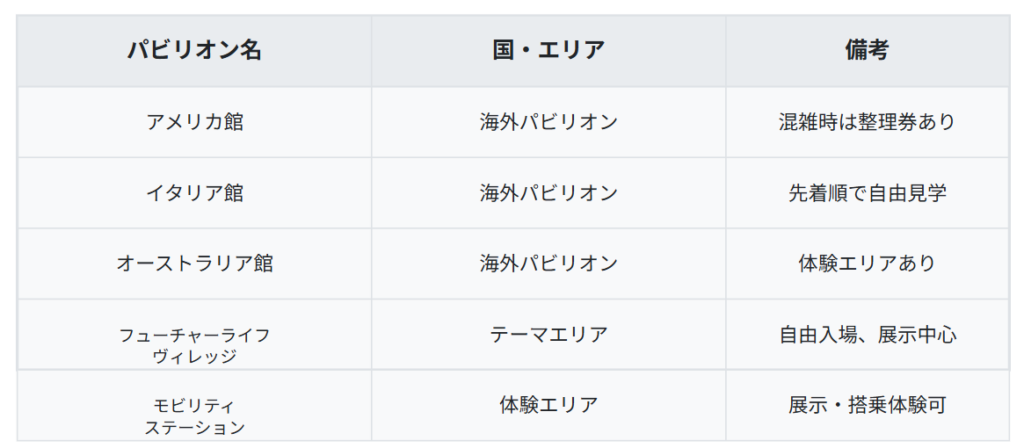Click 海外パビリオン in the オーストラリア館 row

(549, 264)
